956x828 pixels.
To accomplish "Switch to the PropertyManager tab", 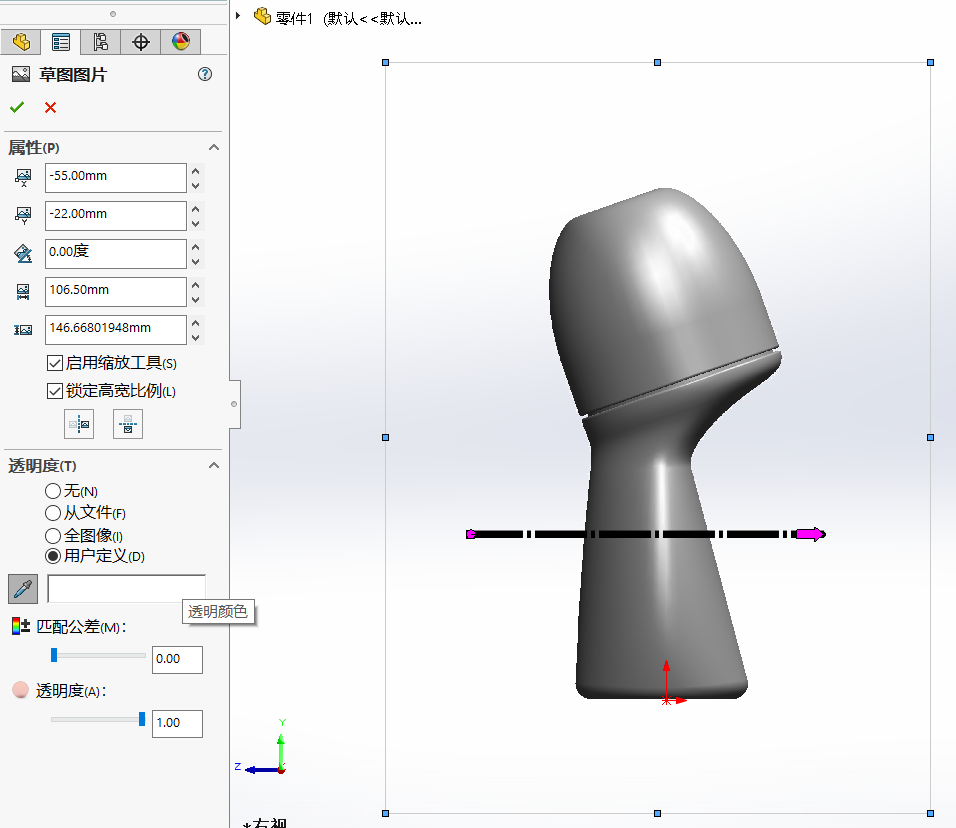I will pyautogui.click(x=61, y=42).
